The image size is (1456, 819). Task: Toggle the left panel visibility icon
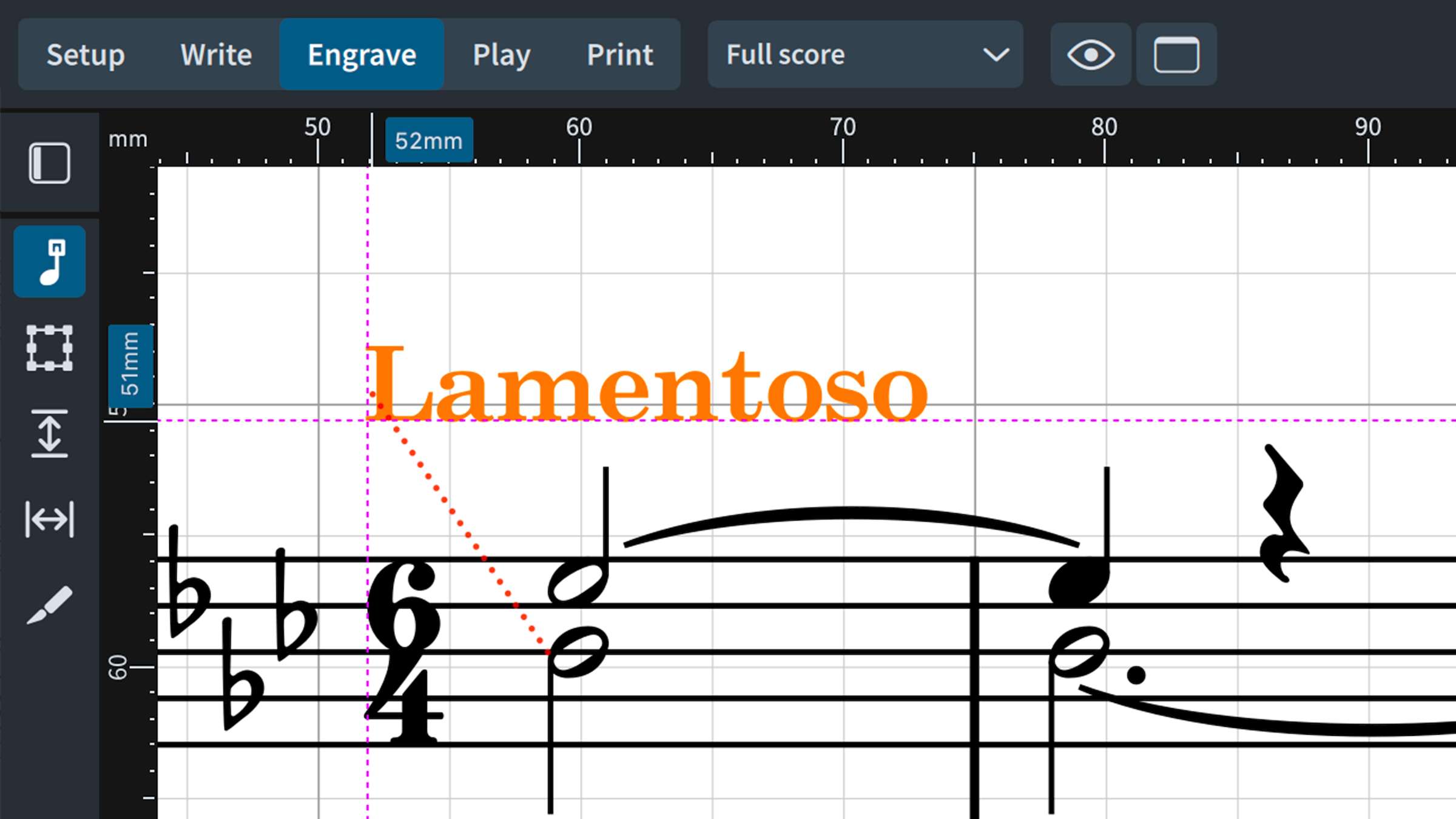coord(49,163)
